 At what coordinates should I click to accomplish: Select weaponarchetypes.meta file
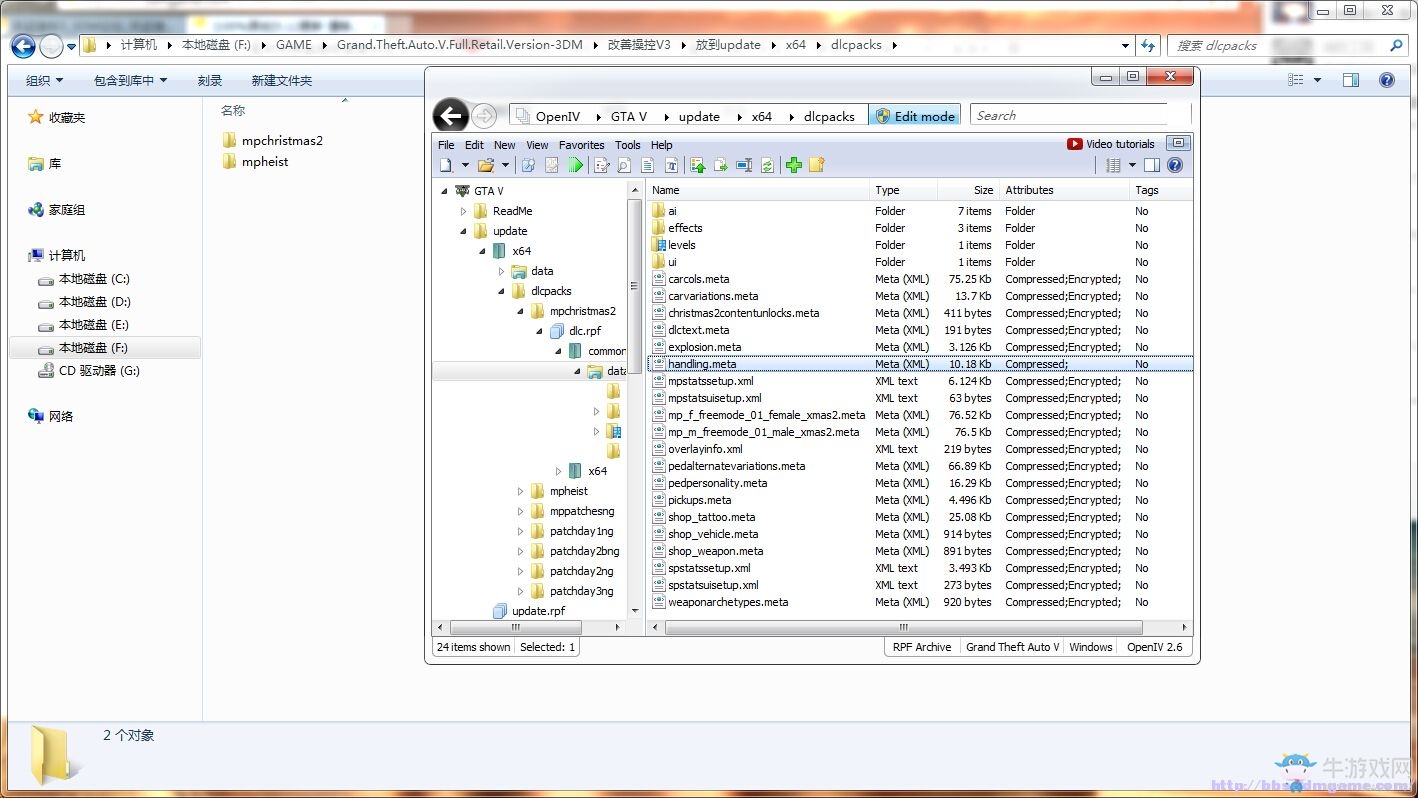(728, 602)
